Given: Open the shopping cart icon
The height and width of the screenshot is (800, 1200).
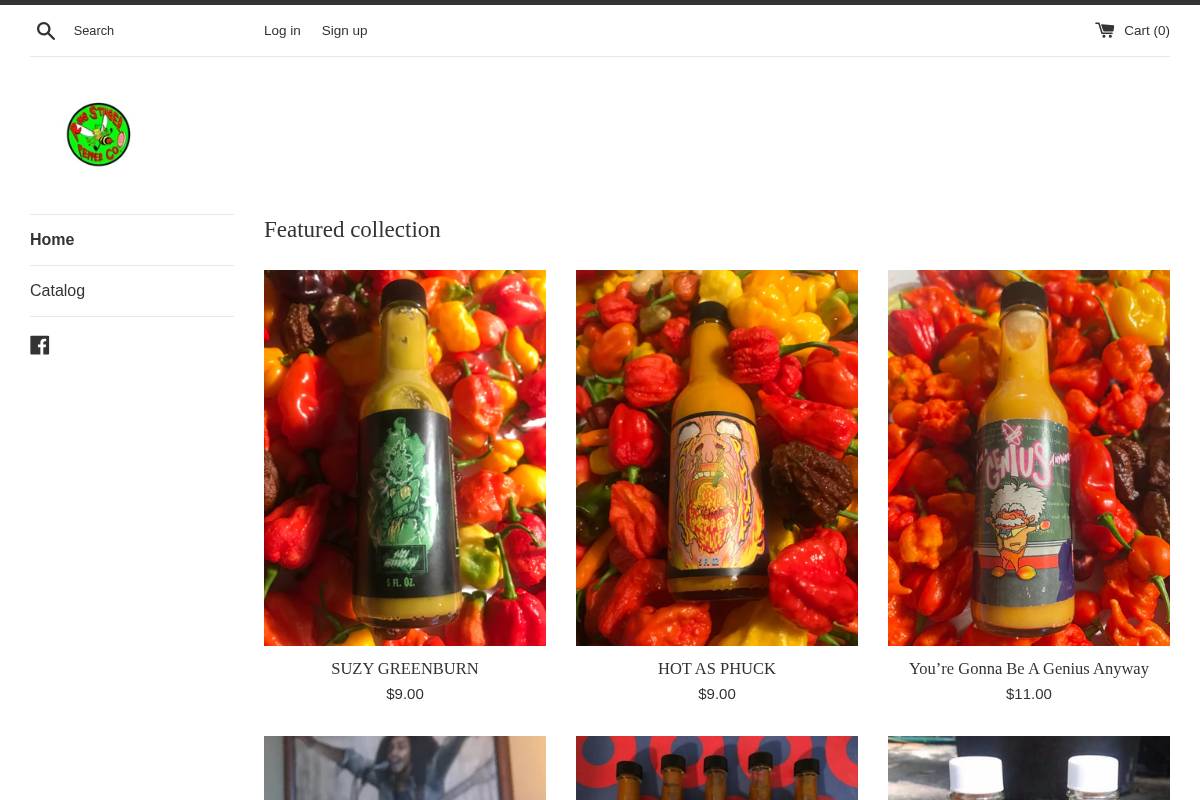Looking at the screenshot, I should click(1104, 29).
